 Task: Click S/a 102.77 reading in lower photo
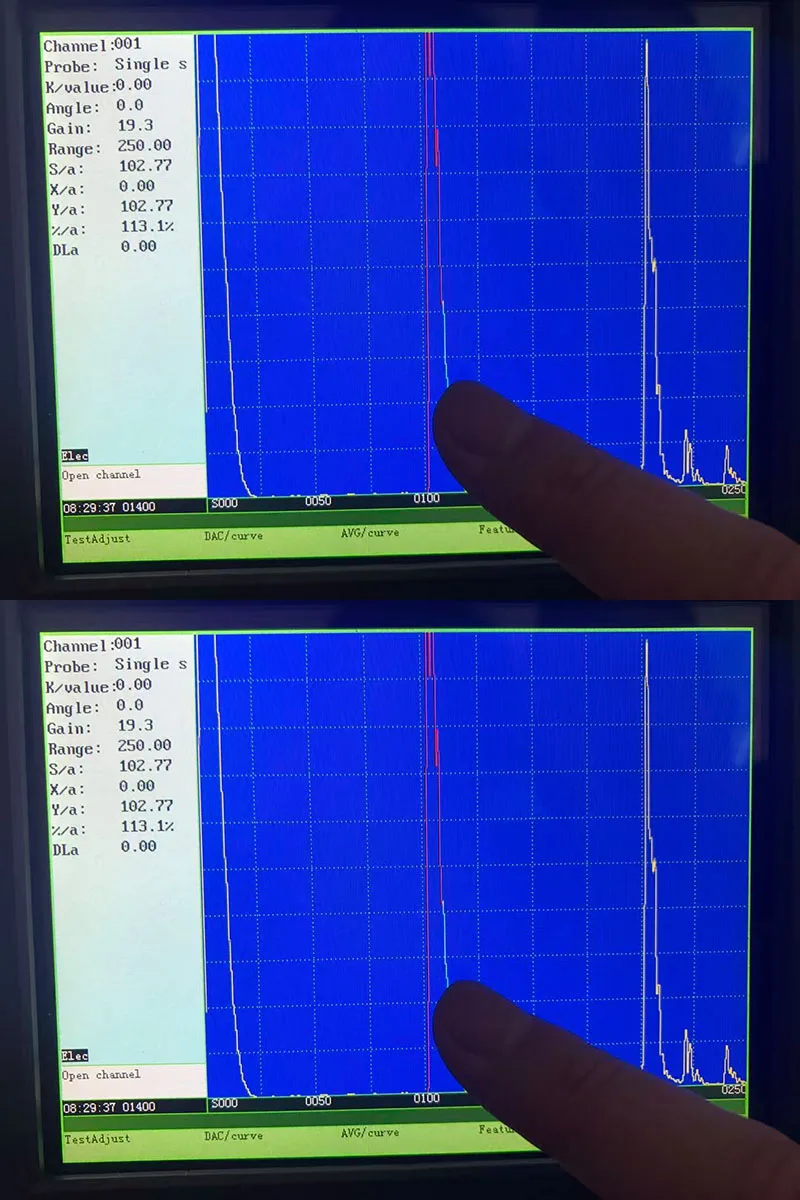(111, 767)
